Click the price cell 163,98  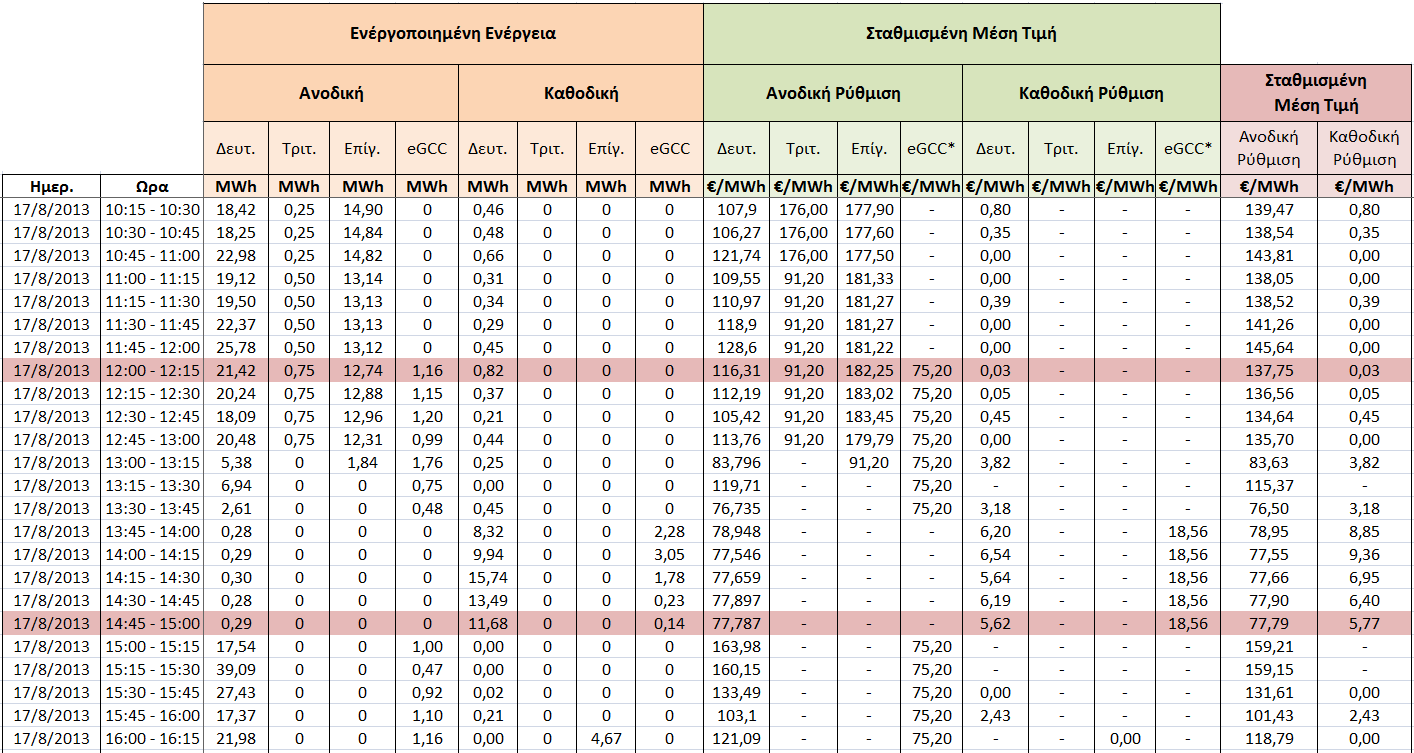click(x=737, y=647)
